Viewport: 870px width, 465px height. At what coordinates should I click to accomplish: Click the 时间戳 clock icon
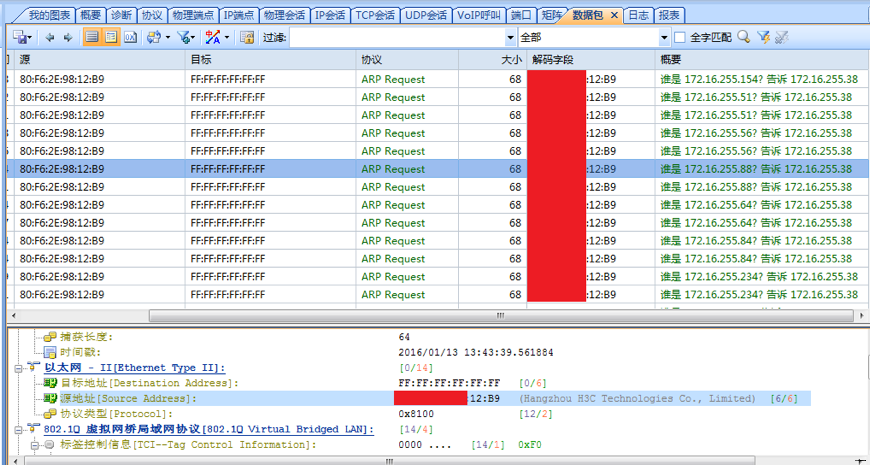pyautogui.click(x=50, y=352)
